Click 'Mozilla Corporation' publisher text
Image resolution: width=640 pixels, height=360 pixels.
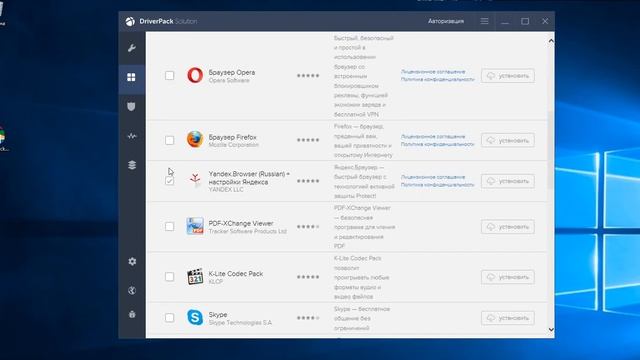point(233,145)
